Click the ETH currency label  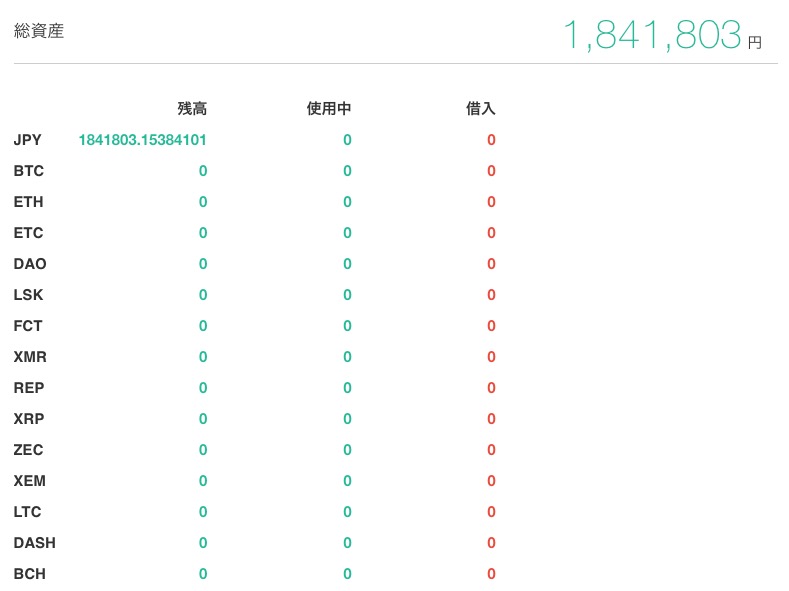point(29,202)
